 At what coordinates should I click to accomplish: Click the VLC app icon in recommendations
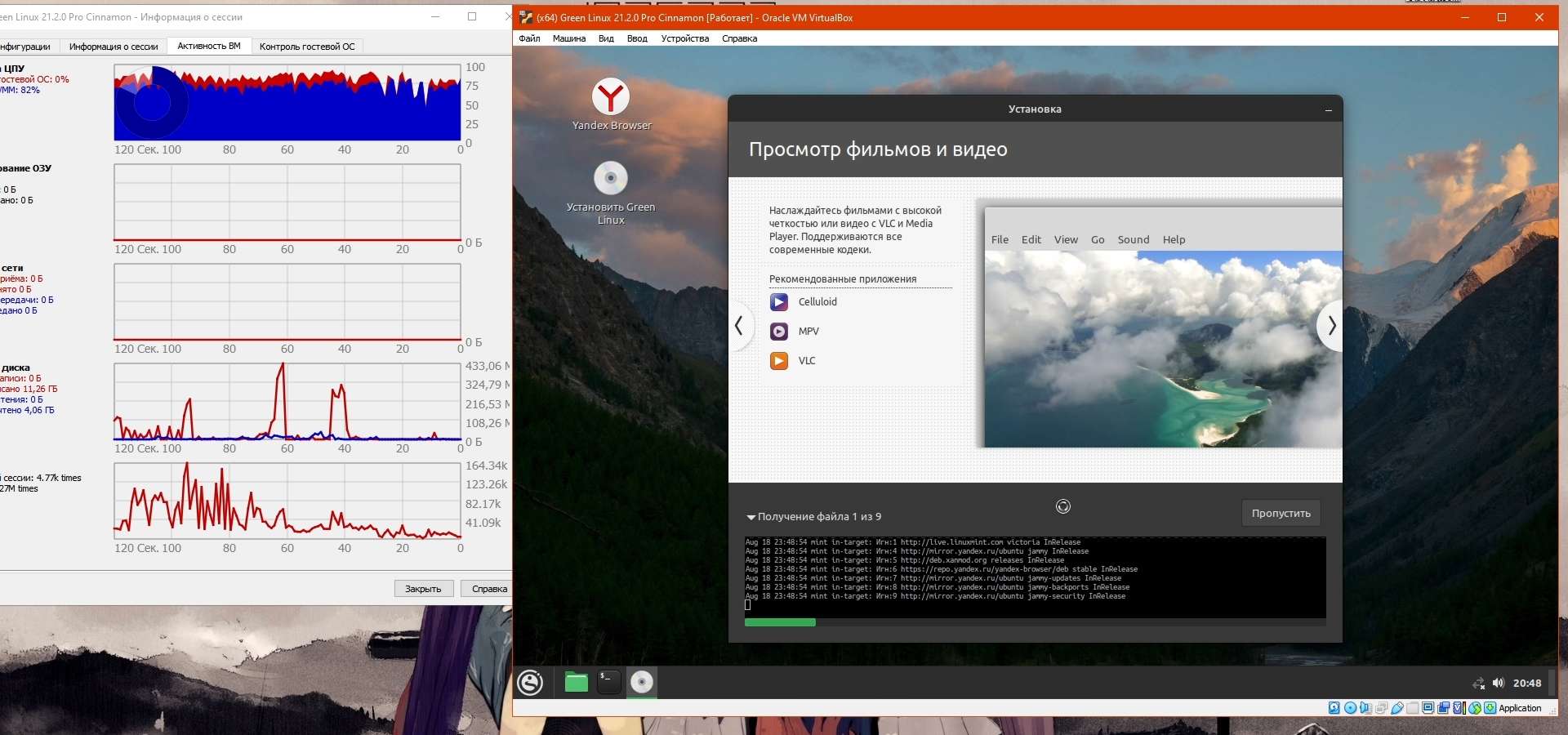(x=779, y=361)
